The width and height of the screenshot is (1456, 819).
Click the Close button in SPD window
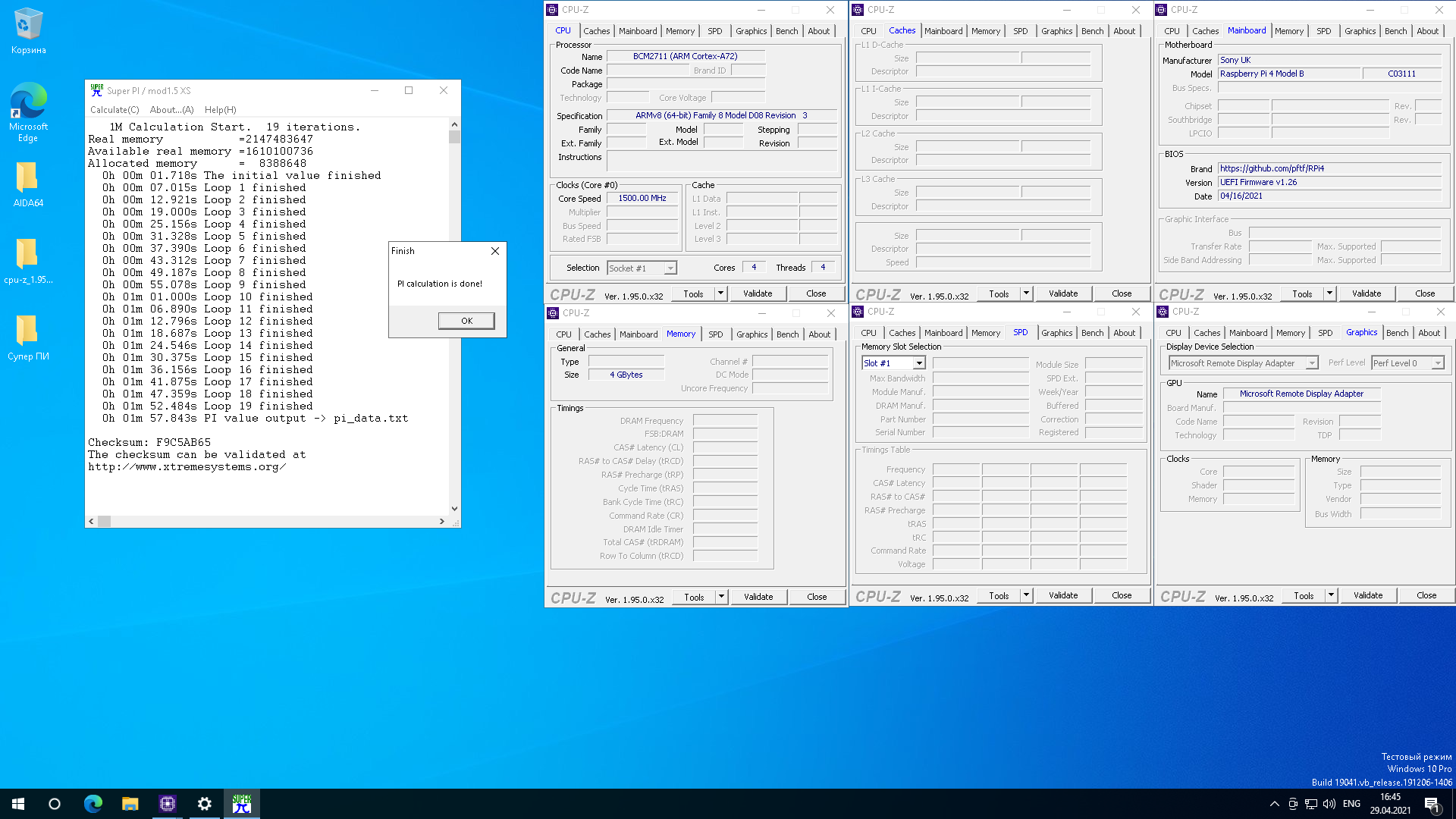point(1122,595)
